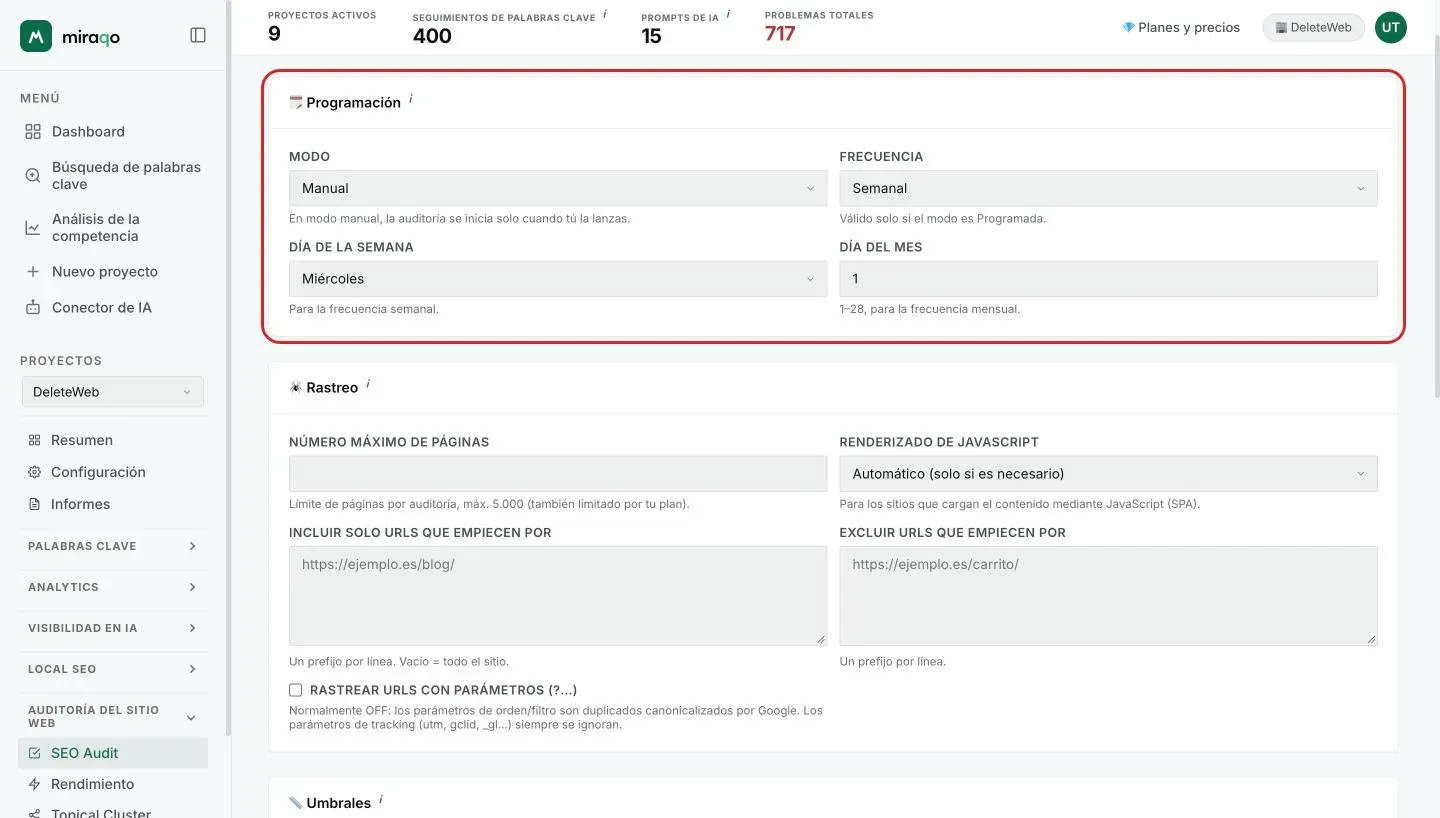1440x818 pixels.
Task: Click the Configuración gear icon
Action: (x=35, y=472)
